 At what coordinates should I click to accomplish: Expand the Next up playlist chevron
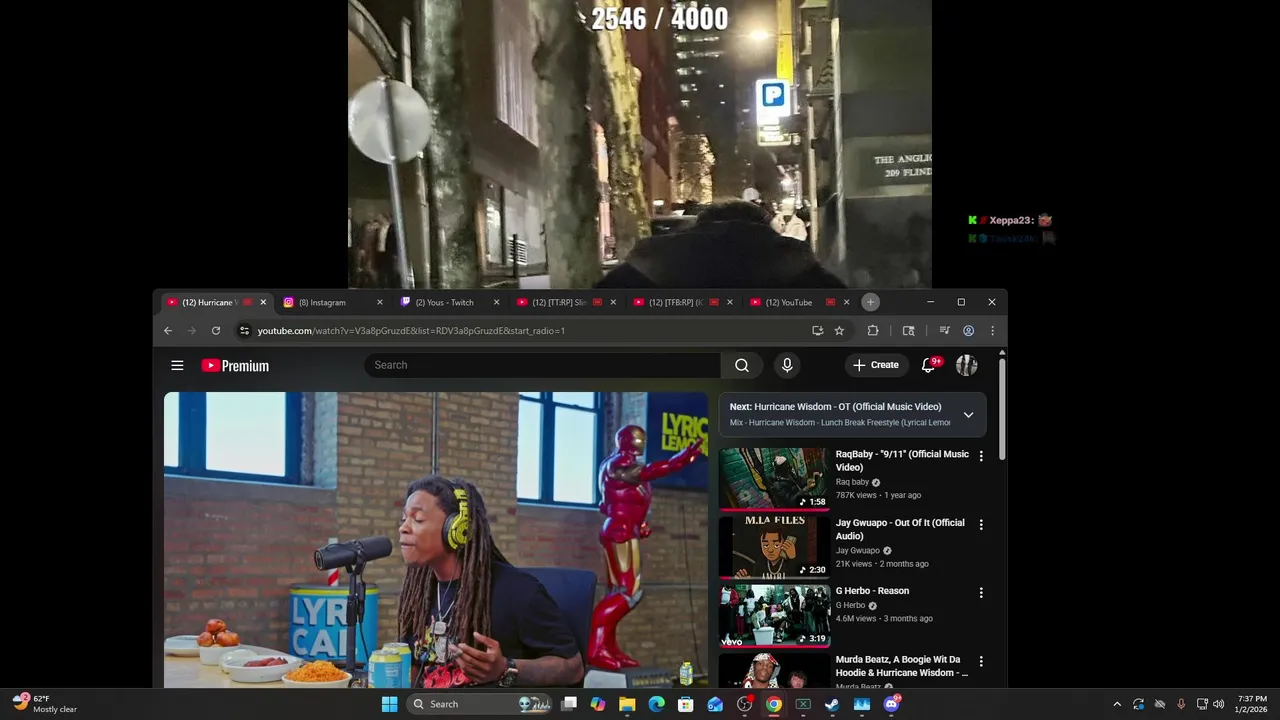tap(968, 415)
